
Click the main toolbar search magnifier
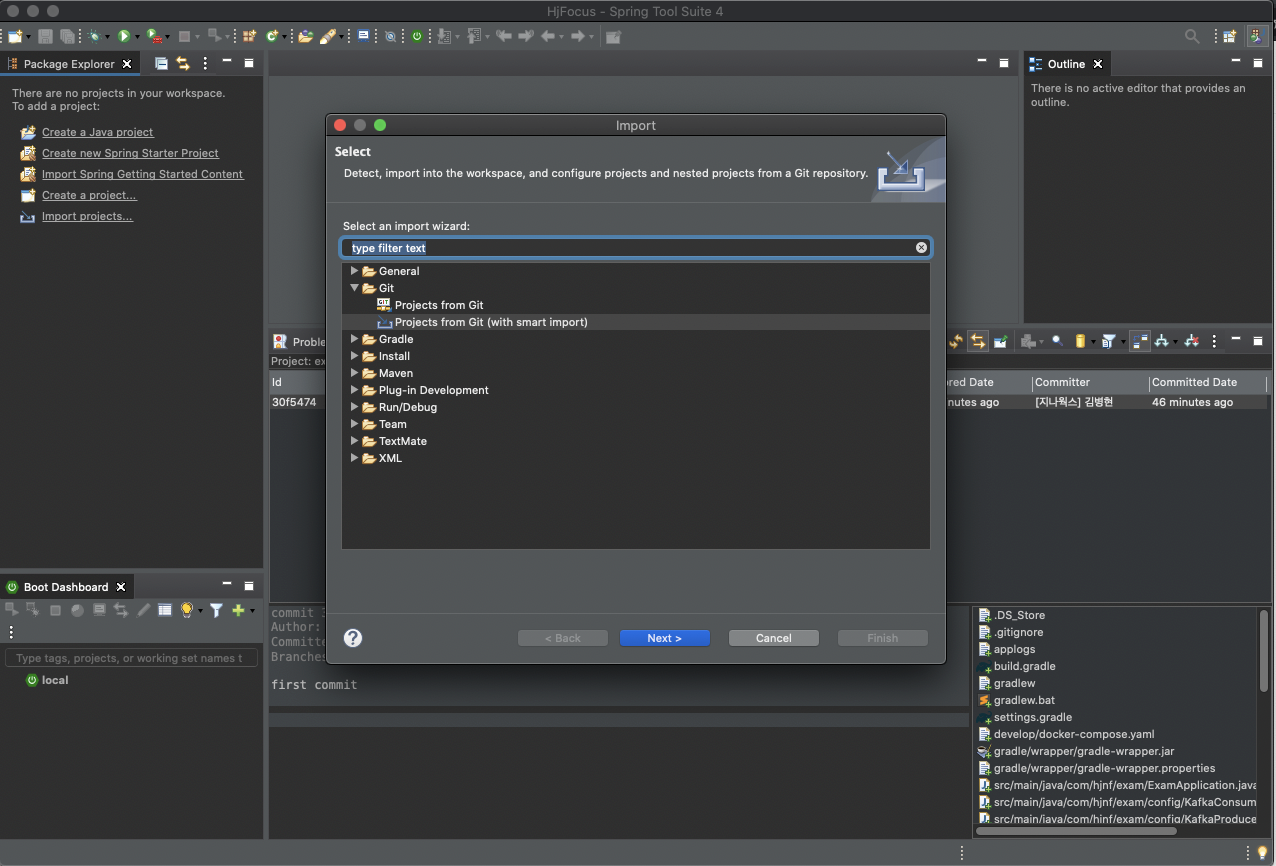[1192, 36]
